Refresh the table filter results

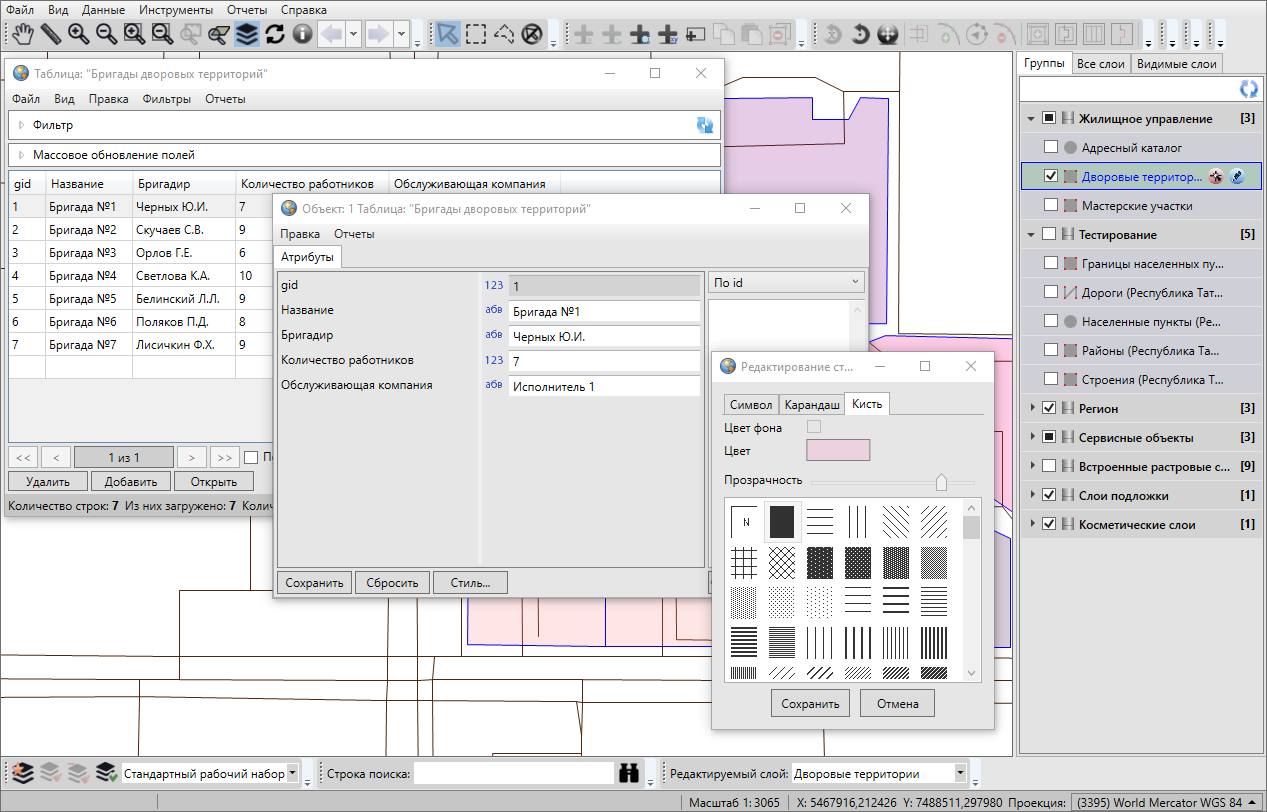click(705, 125)
